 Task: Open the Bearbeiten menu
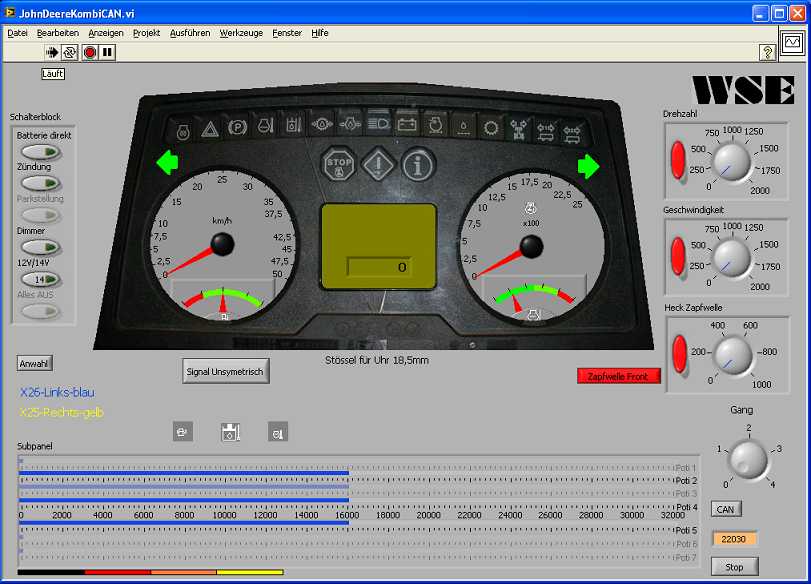tap(57, 33)
